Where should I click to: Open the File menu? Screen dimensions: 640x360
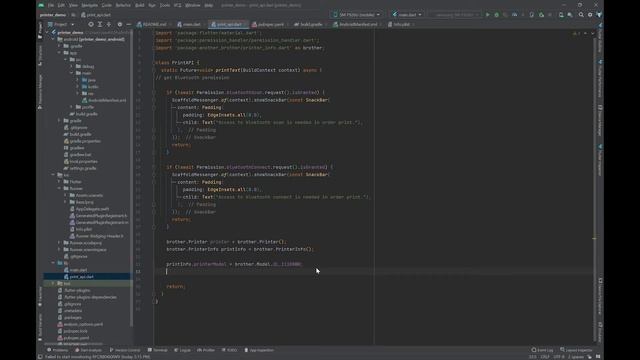pos(51,5)
